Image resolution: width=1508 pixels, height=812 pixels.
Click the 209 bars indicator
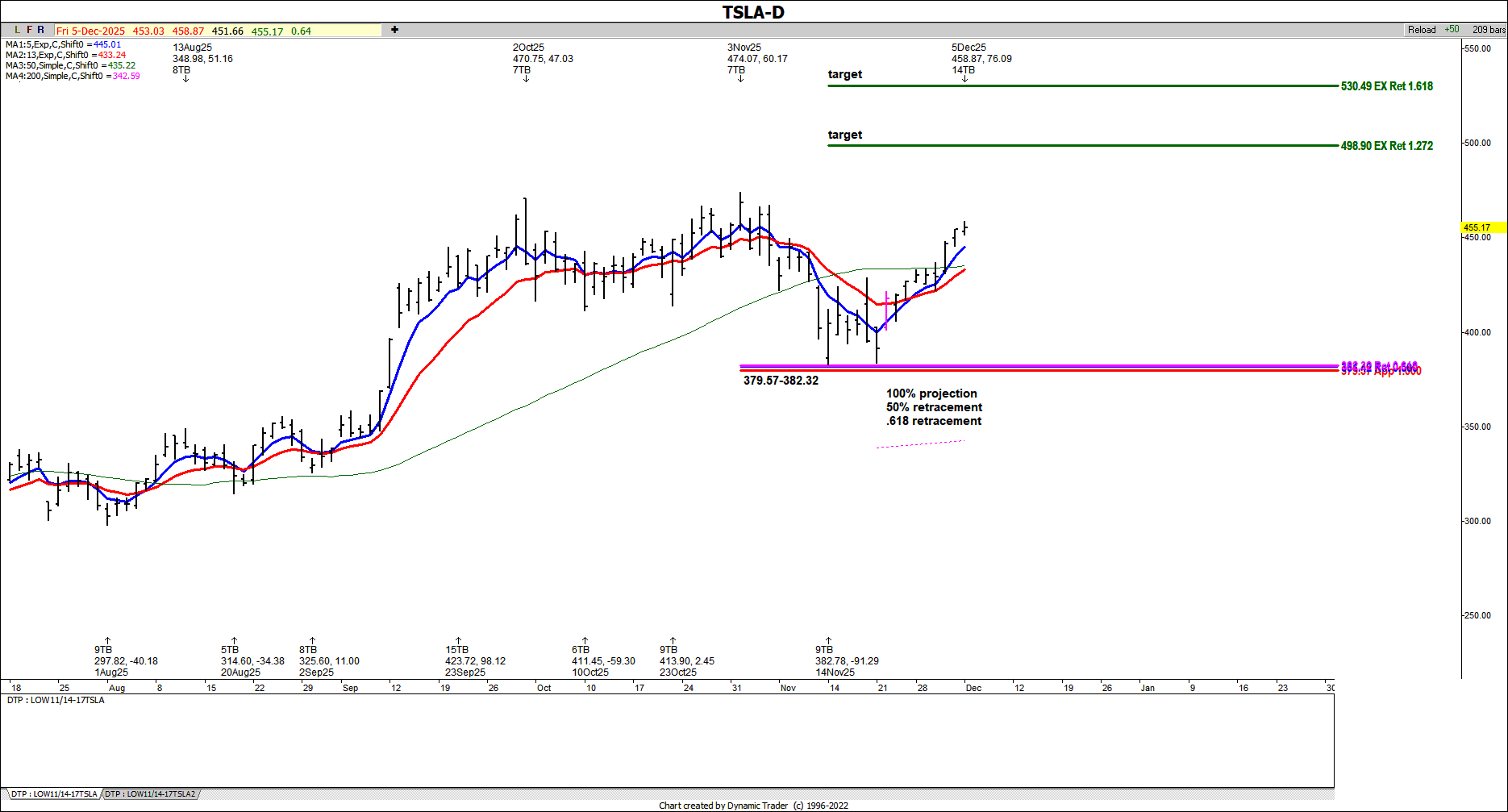1488,30
